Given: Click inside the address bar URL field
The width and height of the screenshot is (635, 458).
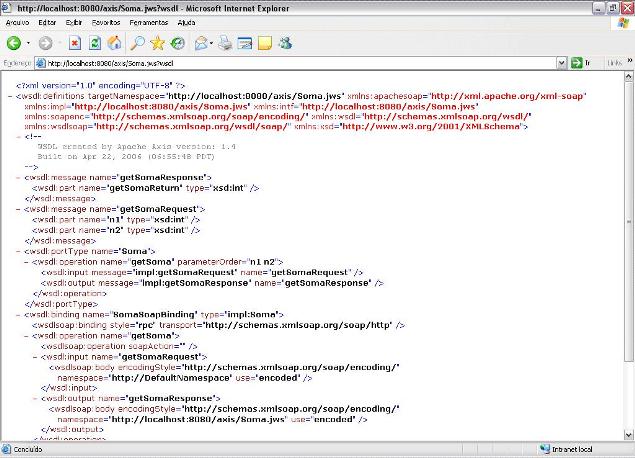Looking at the screenshot, I should pos(300,62).
